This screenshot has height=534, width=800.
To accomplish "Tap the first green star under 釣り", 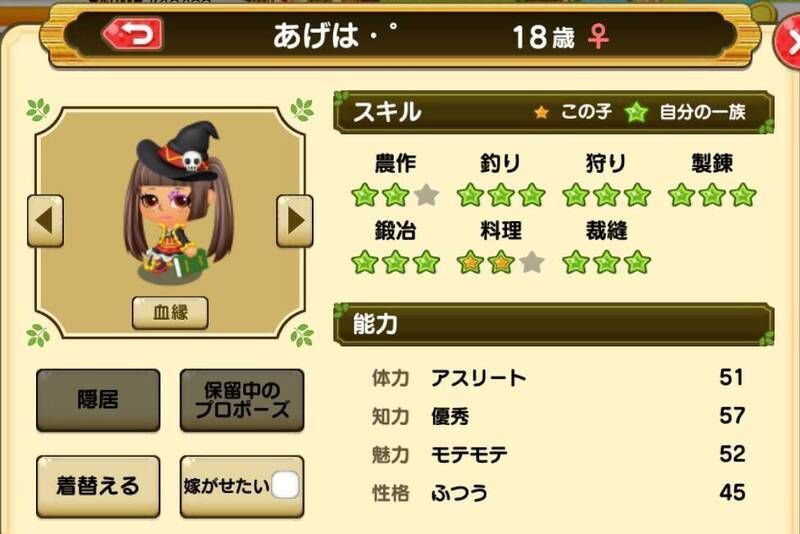I will (470, 195).
